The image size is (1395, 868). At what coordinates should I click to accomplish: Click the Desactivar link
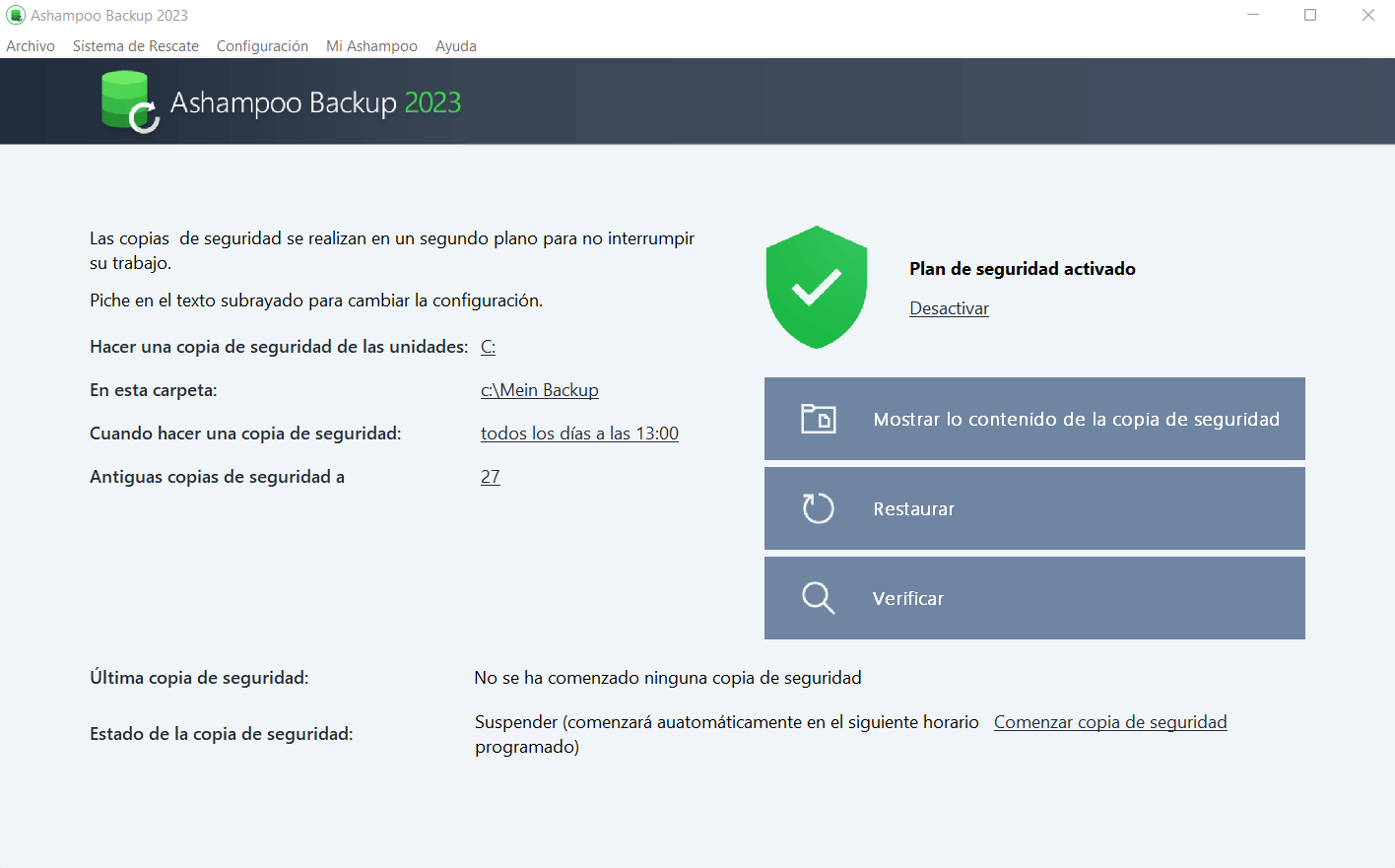point(949,308)
